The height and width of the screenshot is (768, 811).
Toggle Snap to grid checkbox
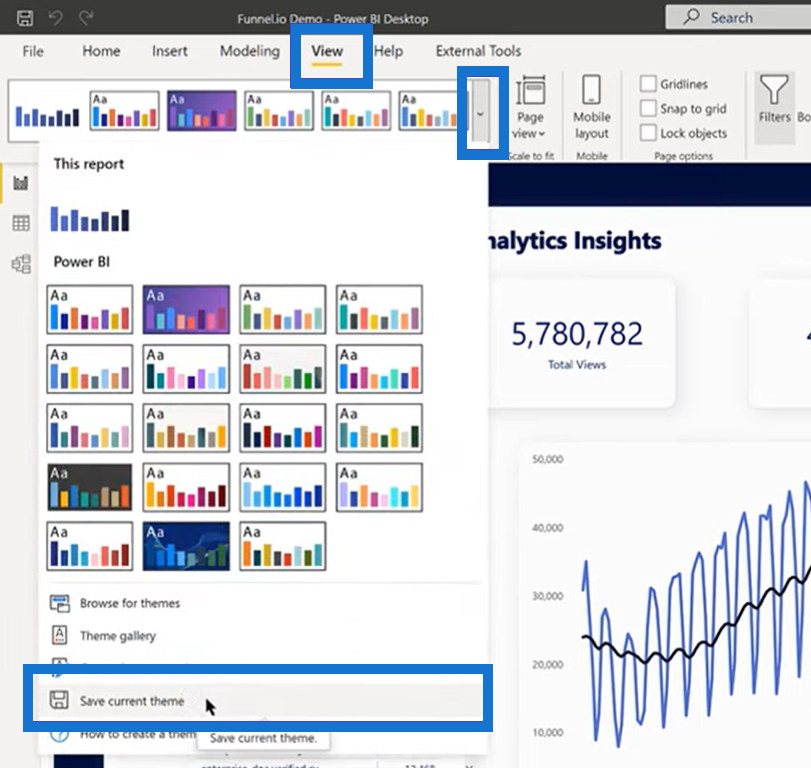pos(648,108)
